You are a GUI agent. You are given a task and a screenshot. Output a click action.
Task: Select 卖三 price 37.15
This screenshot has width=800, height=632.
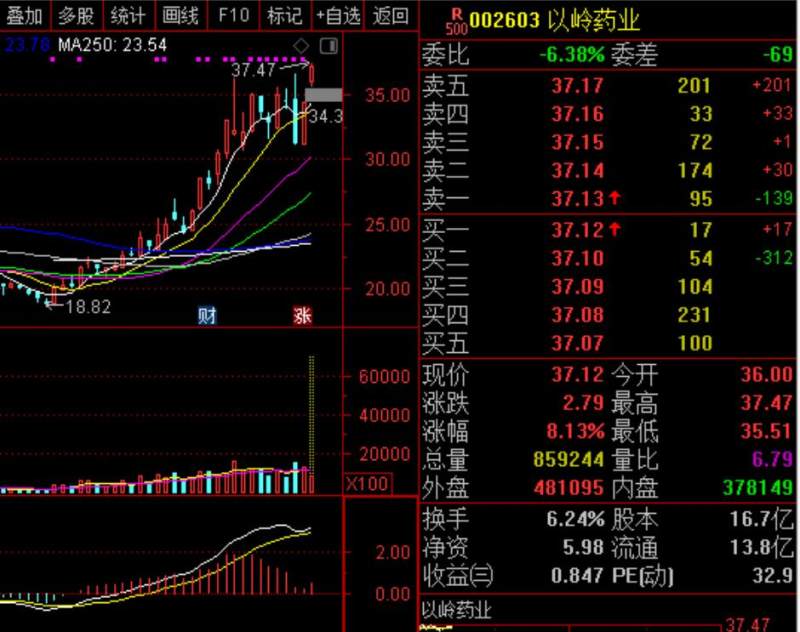point(578,142)
